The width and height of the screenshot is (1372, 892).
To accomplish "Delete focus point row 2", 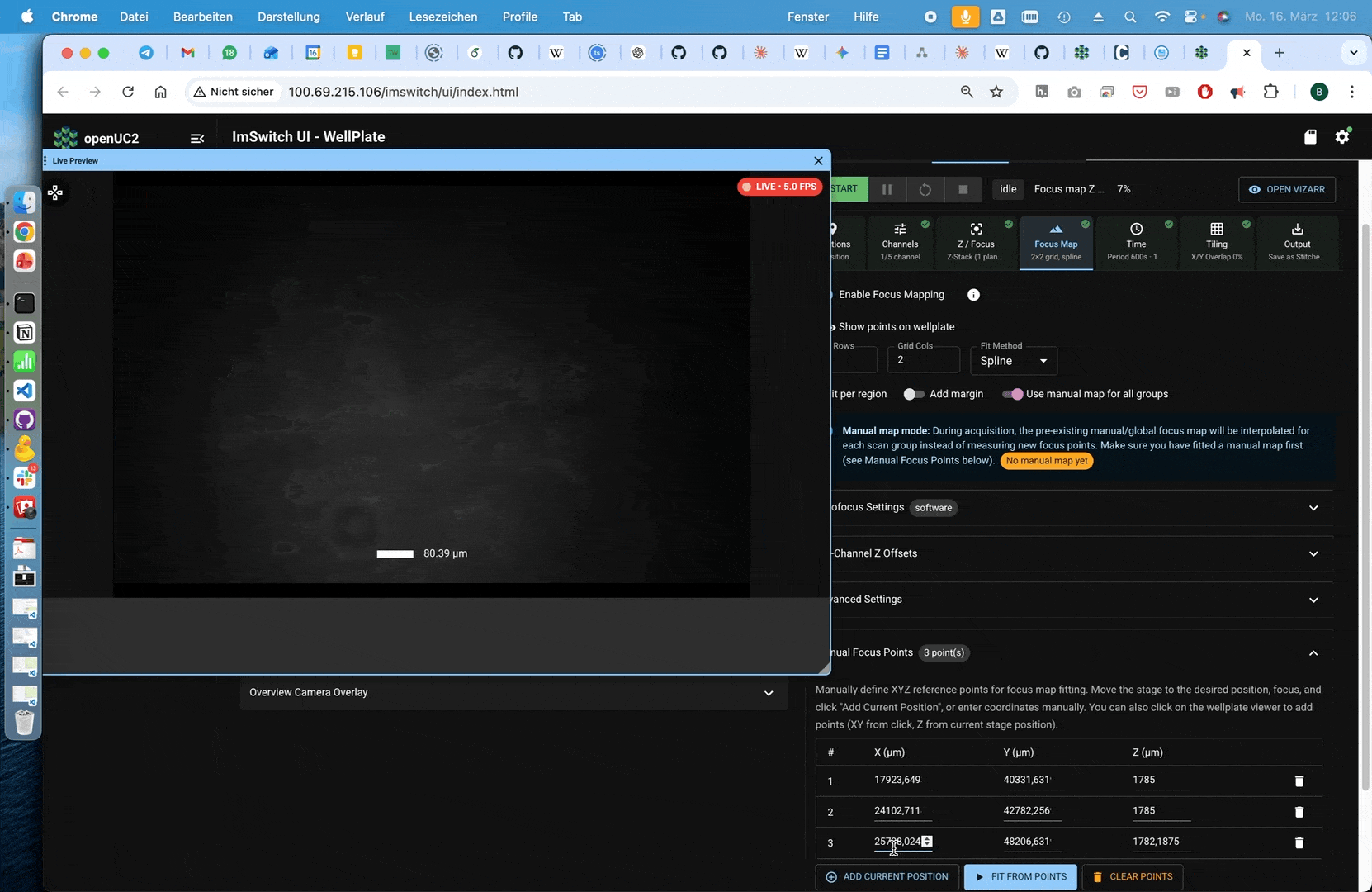I will pos(1299,812).
